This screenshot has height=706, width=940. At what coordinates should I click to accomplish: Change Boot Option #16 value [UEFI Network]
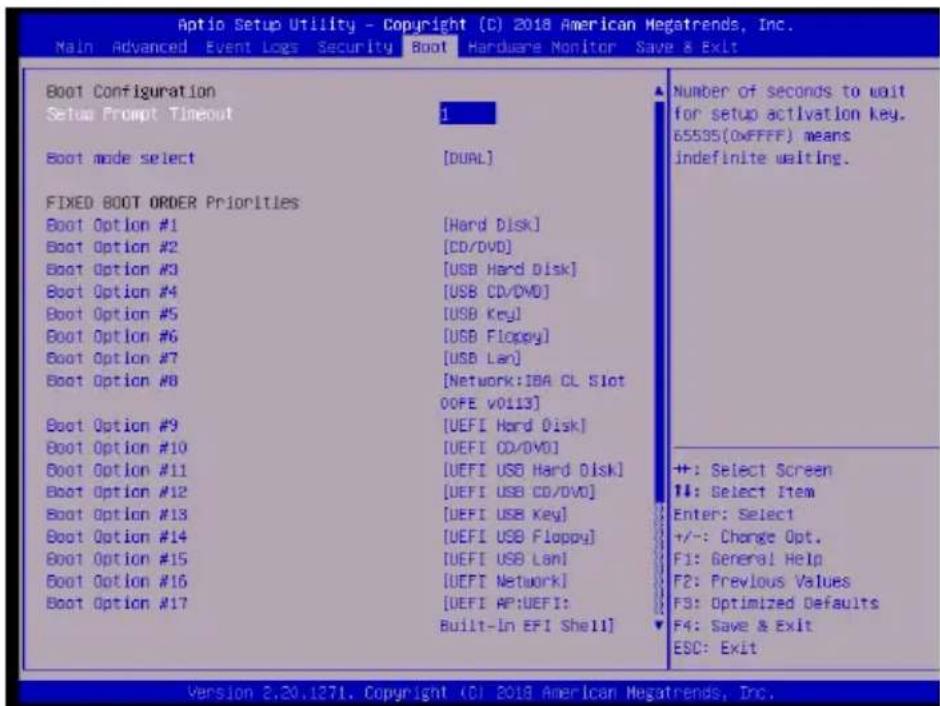click(505, 581)
